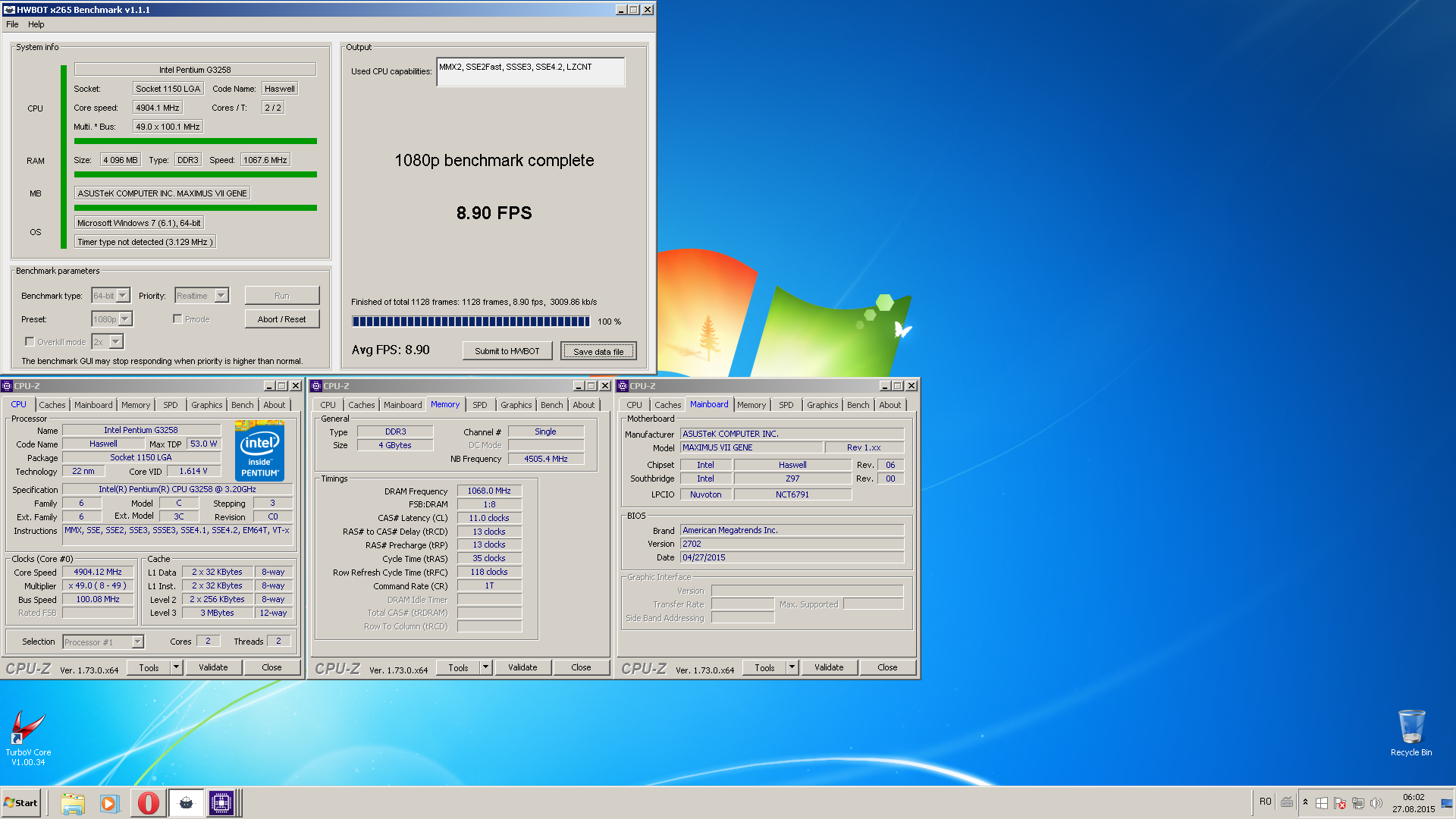Click the CAS# Latency 11.0 clocks value
The height and width of the screenshot is (819, 1456).
[x=489, y=518]
